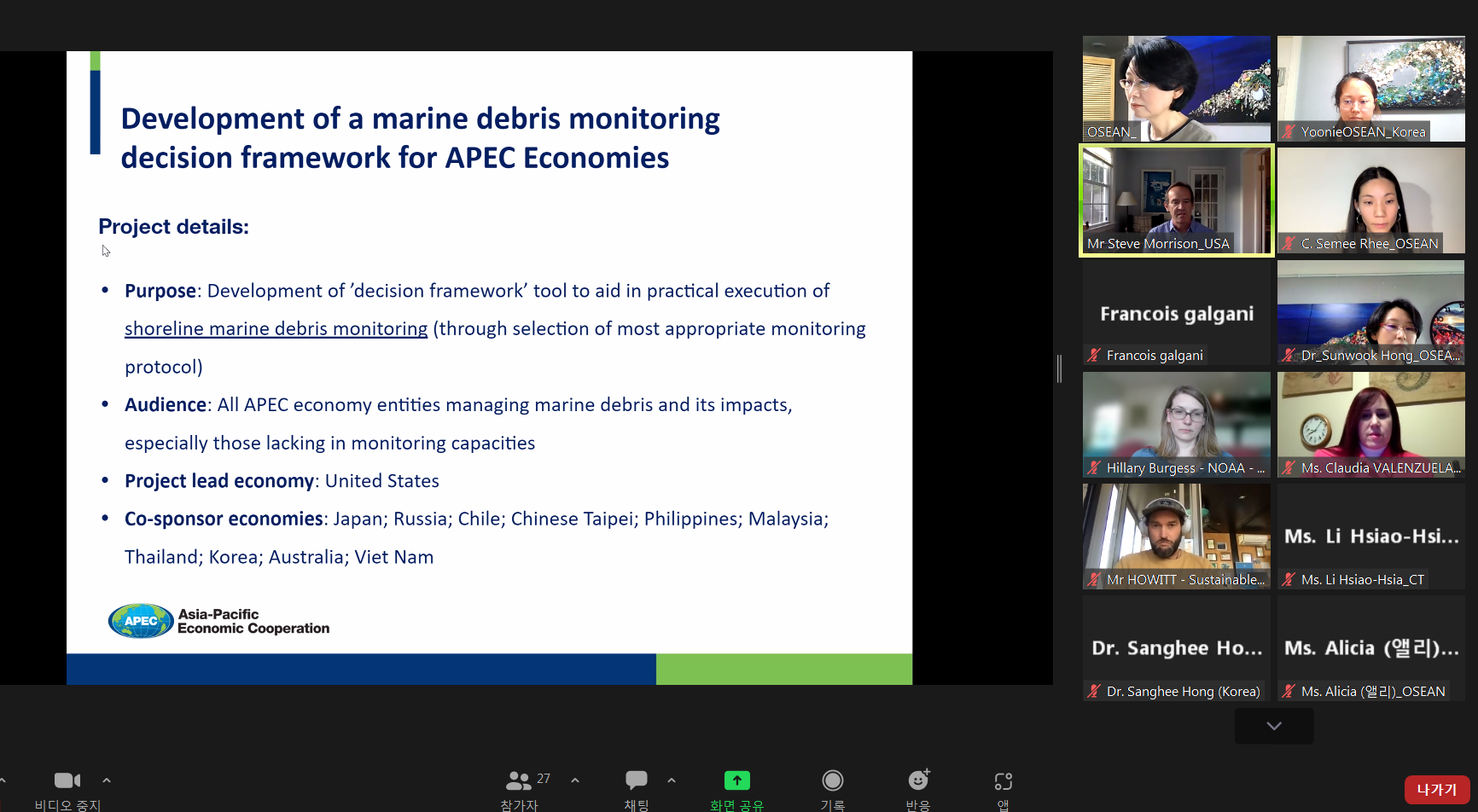
Task: Select Hillary Burgess - NOAA video tile
Action: click(1176, 424)
